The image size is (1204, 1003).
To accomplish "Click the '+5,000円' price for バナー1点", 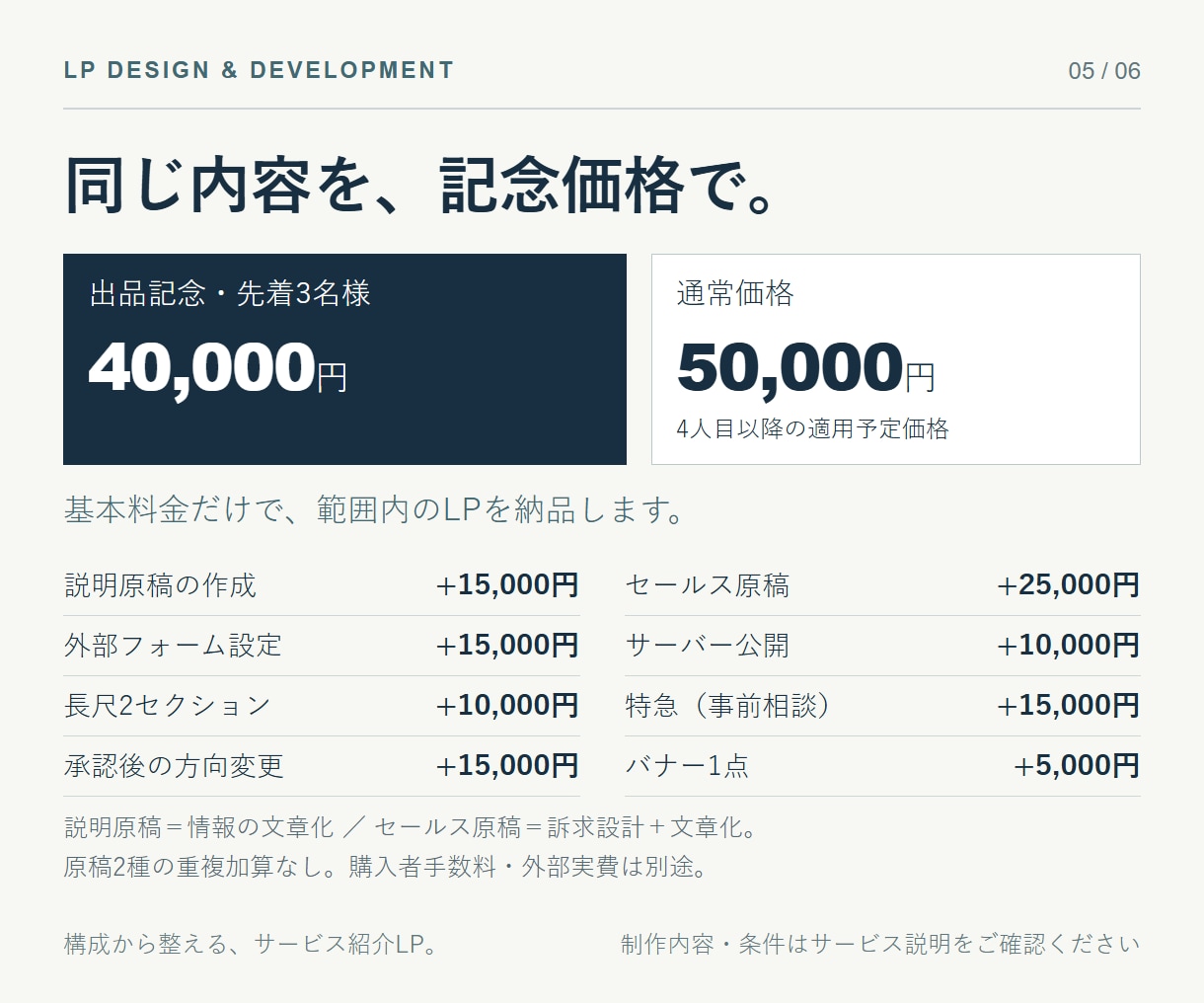I will point(1077,766).
